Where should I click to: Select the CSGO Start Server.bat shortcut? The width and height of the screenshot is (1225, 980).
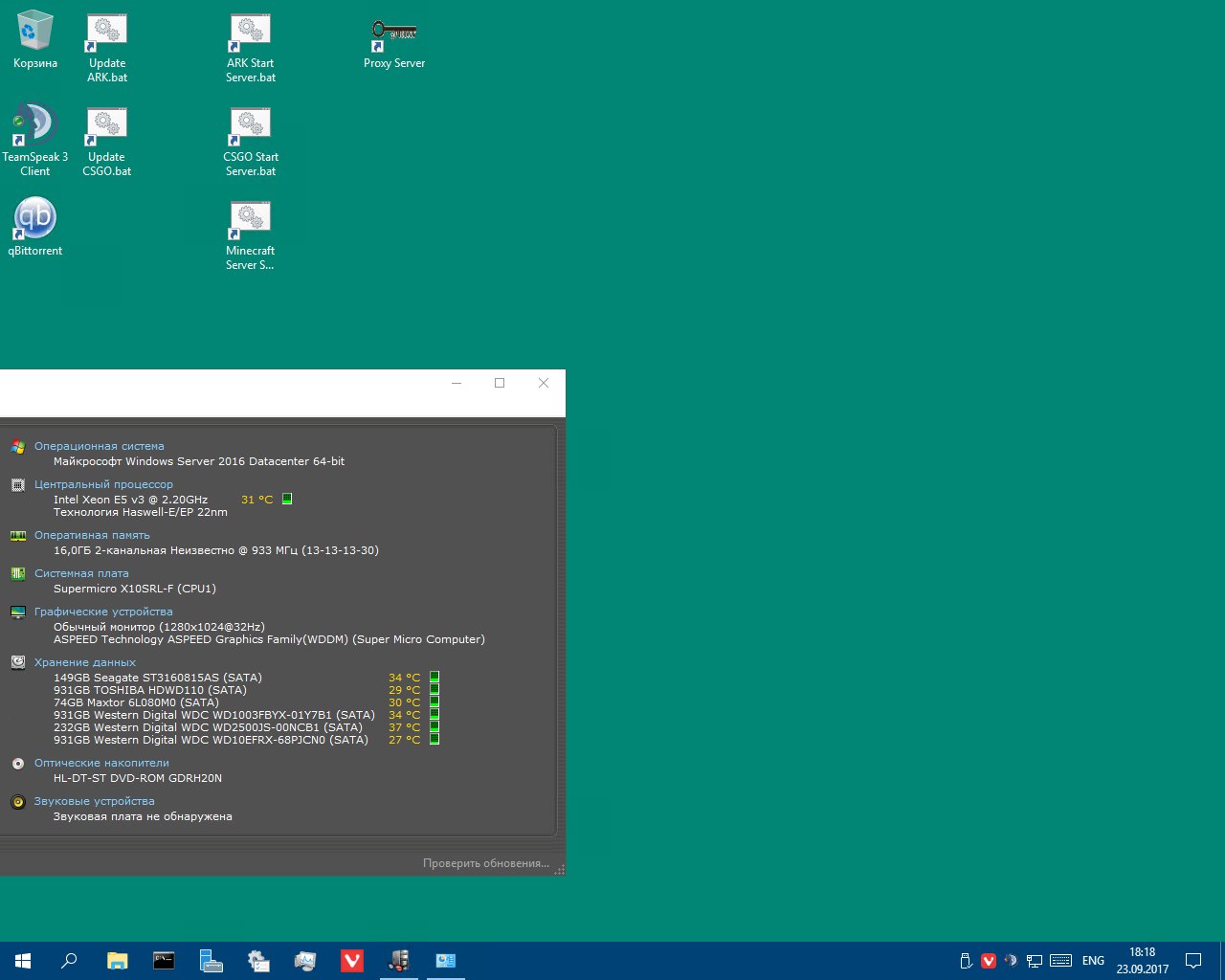point(251,142)
